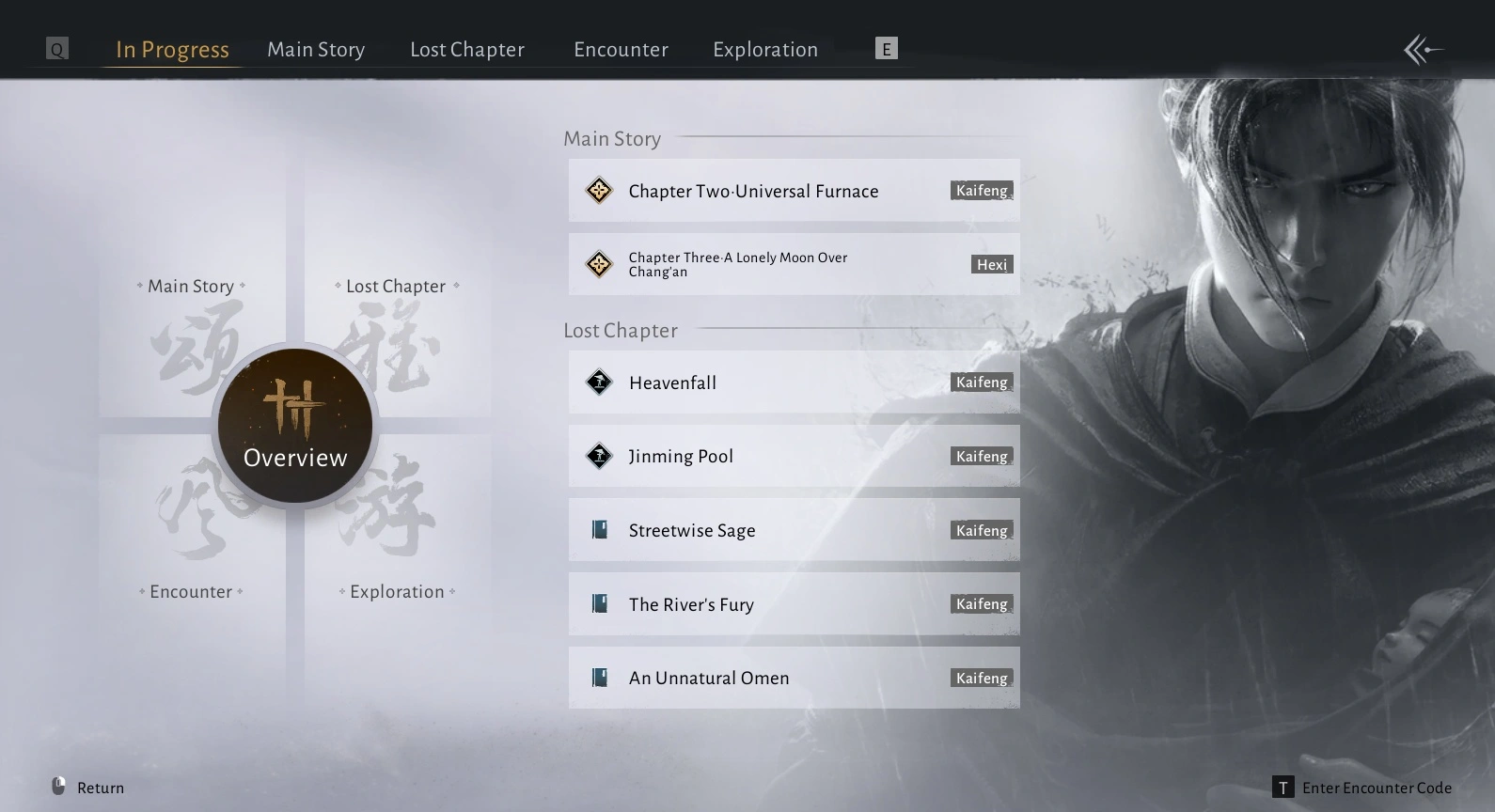Click the Kaifeng tag on An Unnatural Omen
Screen dimensions: 1495x812
pyautogui.click(x=982, y=678)
